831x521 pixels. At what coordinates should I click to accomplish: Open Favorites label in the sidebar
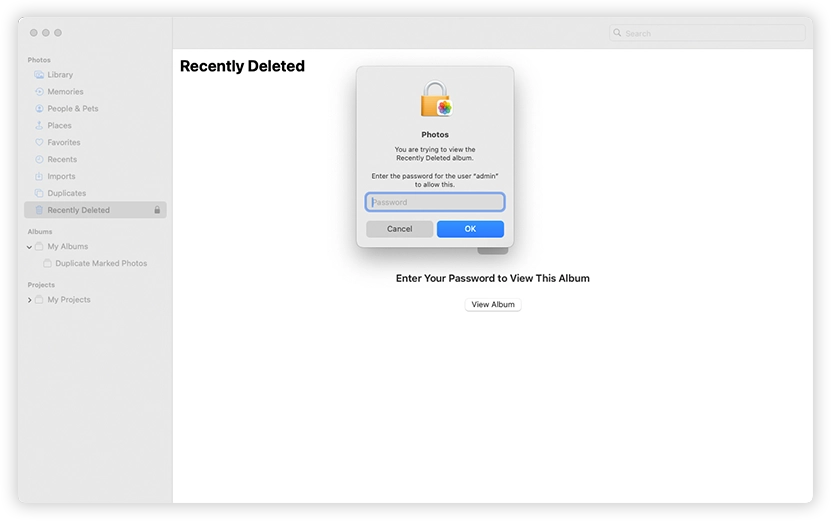coord(64,143)
